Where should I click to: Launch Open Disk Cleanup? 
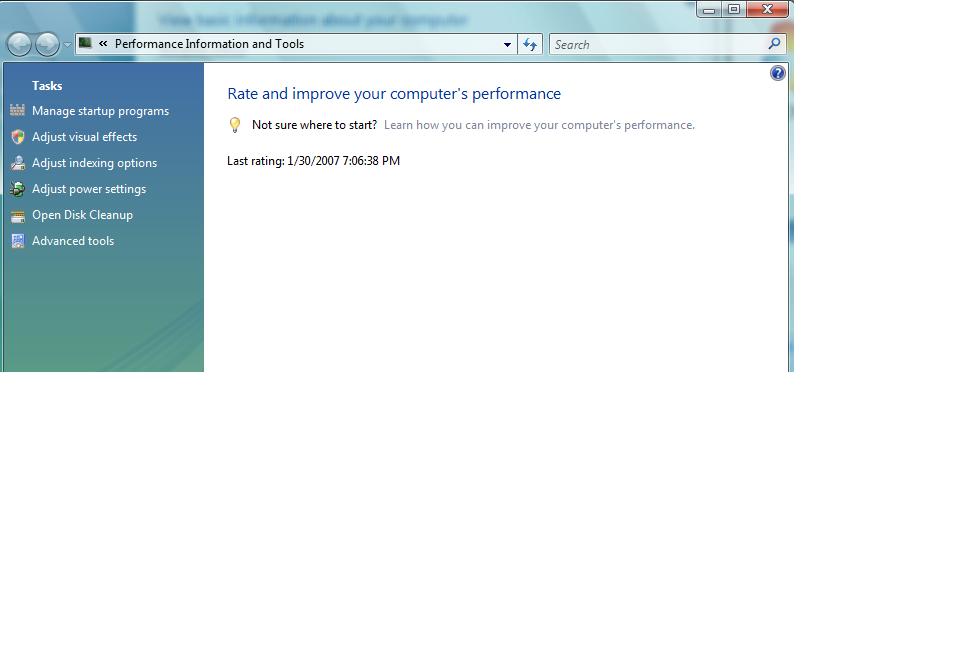(x=82, y=215)
